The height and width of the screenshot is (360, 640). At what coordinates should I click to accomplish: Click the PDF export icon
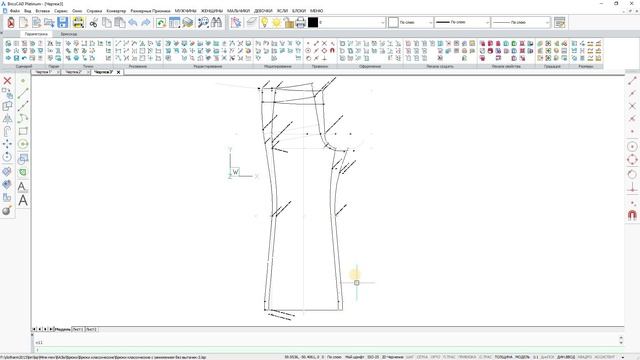(x=11, y=22)
